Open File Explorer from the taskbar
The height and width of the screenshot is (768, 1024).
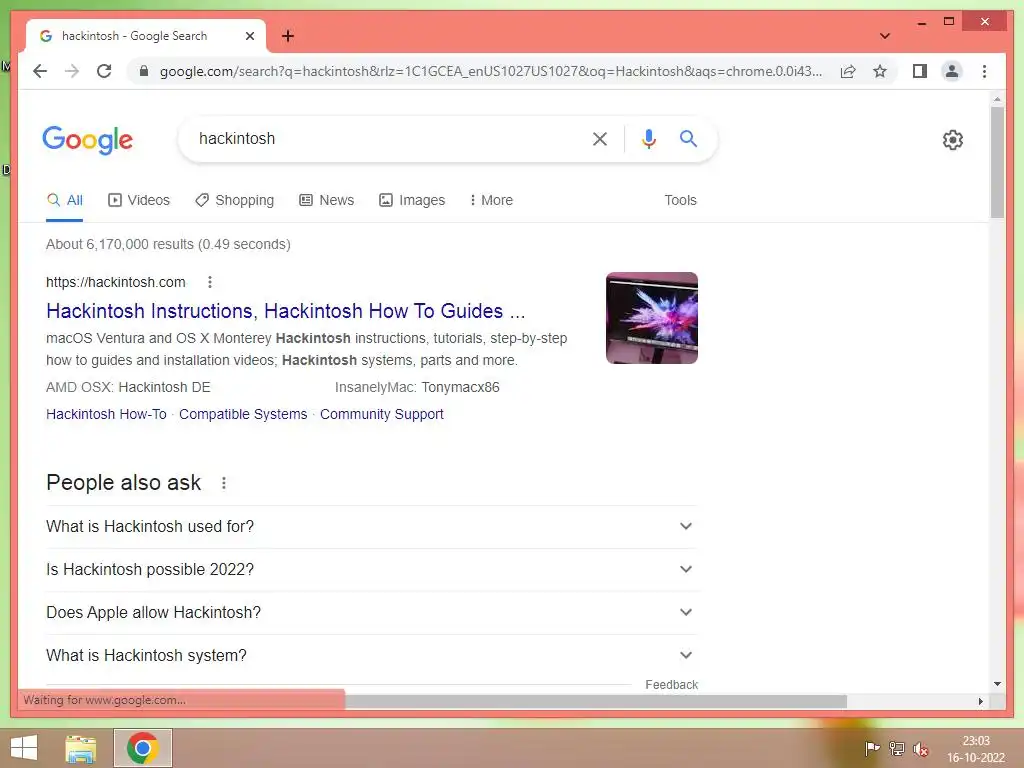[x=81, y=748]
